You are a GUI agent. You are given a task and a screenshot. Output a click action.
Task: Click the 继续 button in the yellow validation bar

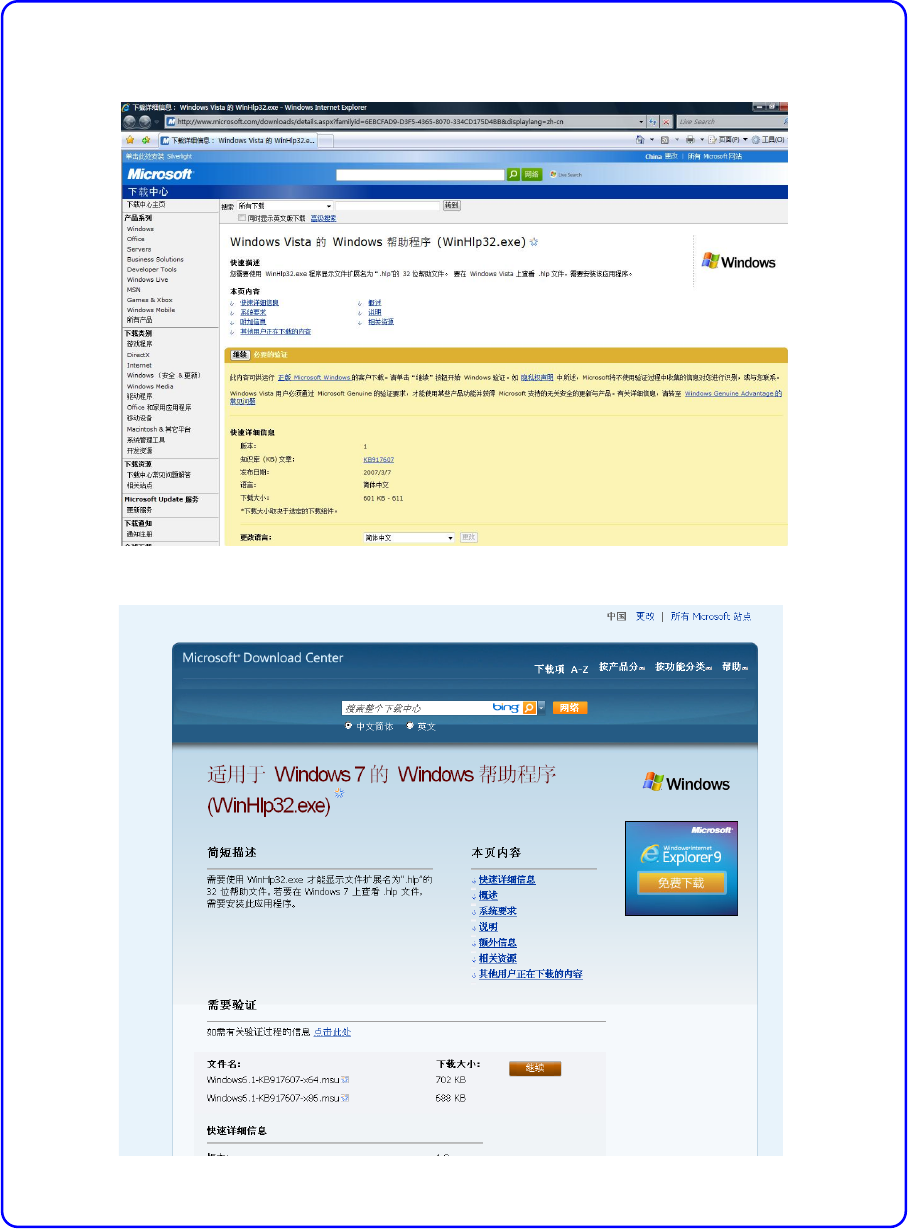coord(240,355)
